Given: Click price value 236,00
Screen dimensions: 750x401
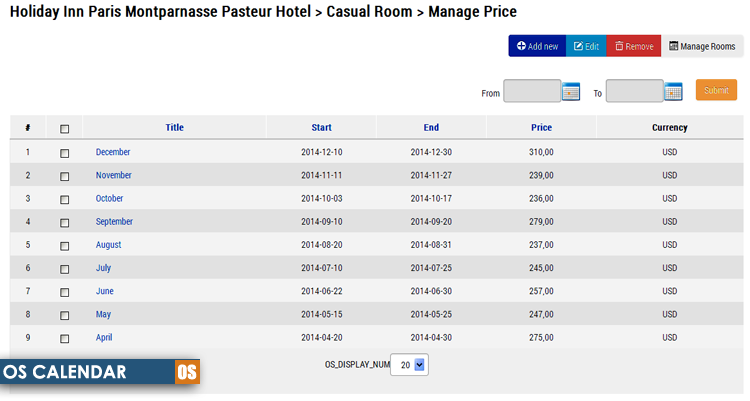Looking at the screenshot, I should tap(541, 198).
